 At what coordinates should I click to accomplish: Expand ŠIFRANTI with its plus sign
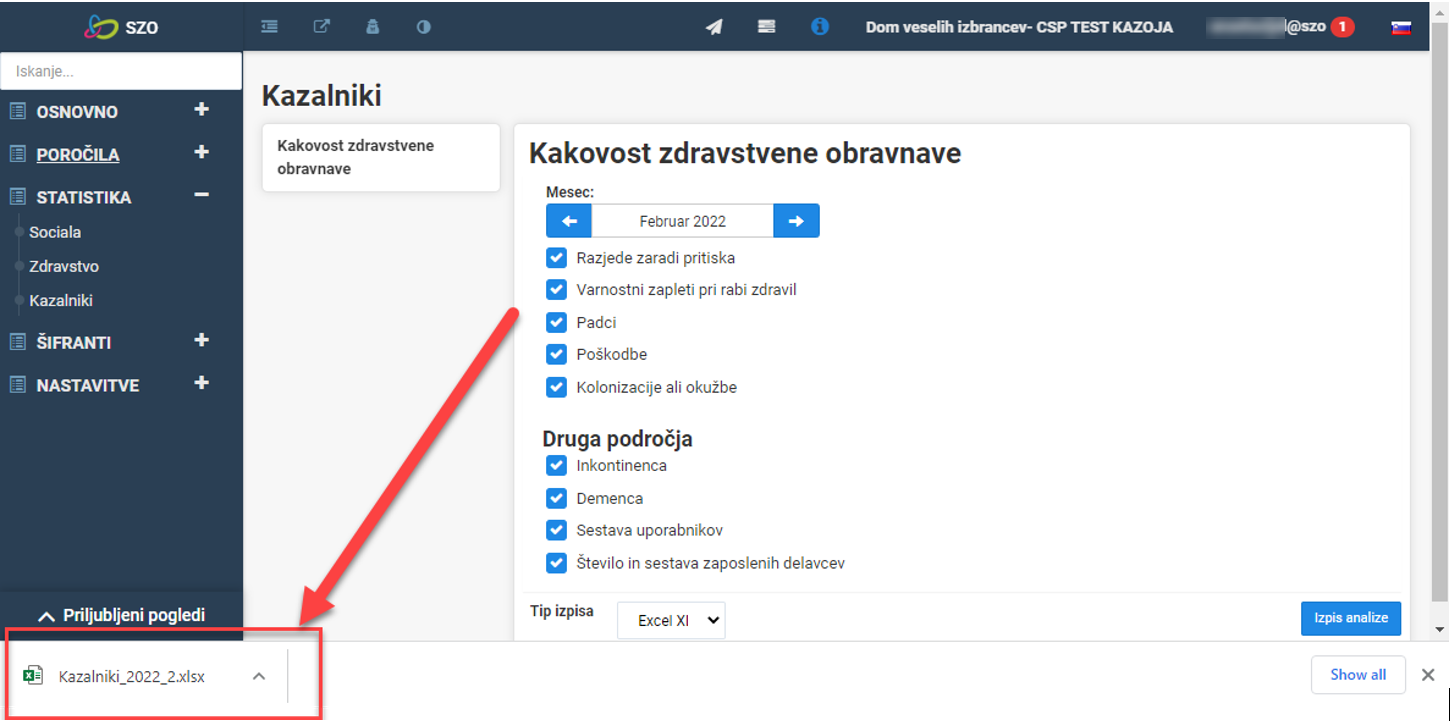(201, 340)
